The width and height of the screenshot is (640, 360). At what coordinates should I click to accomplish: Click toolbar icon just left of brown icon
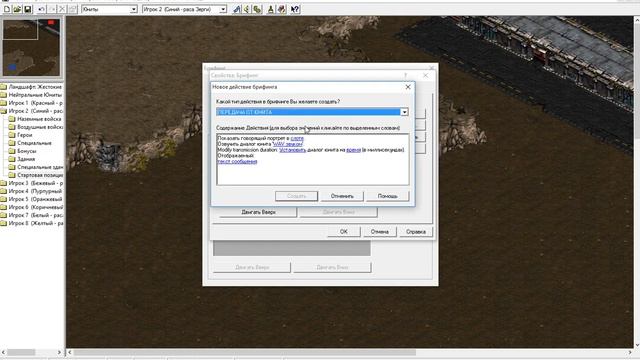(x=271, y=9)
